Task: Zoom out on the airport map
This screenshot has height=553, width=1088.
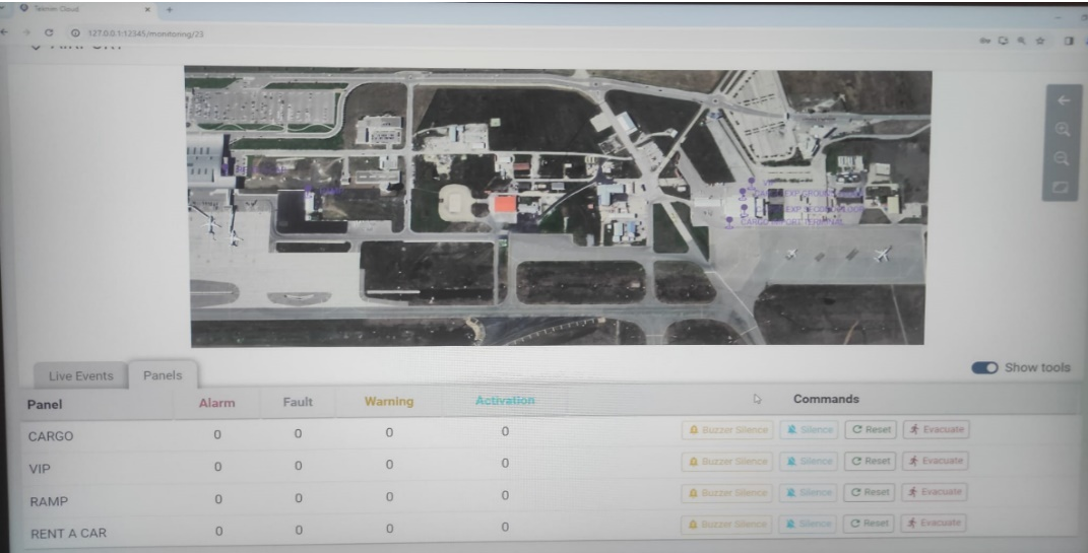Action: (1062, 158)
